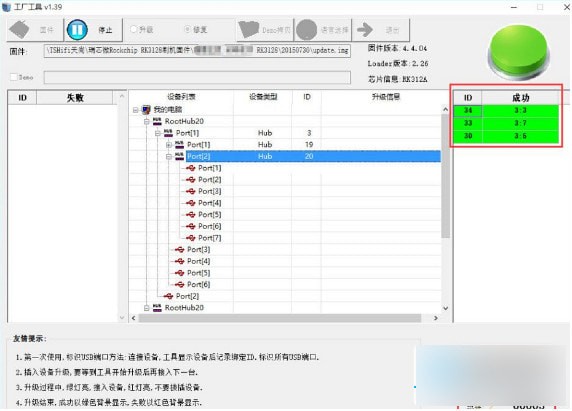
Task: Click USB icon of Port[7]
Action: (x=191, y=238)
